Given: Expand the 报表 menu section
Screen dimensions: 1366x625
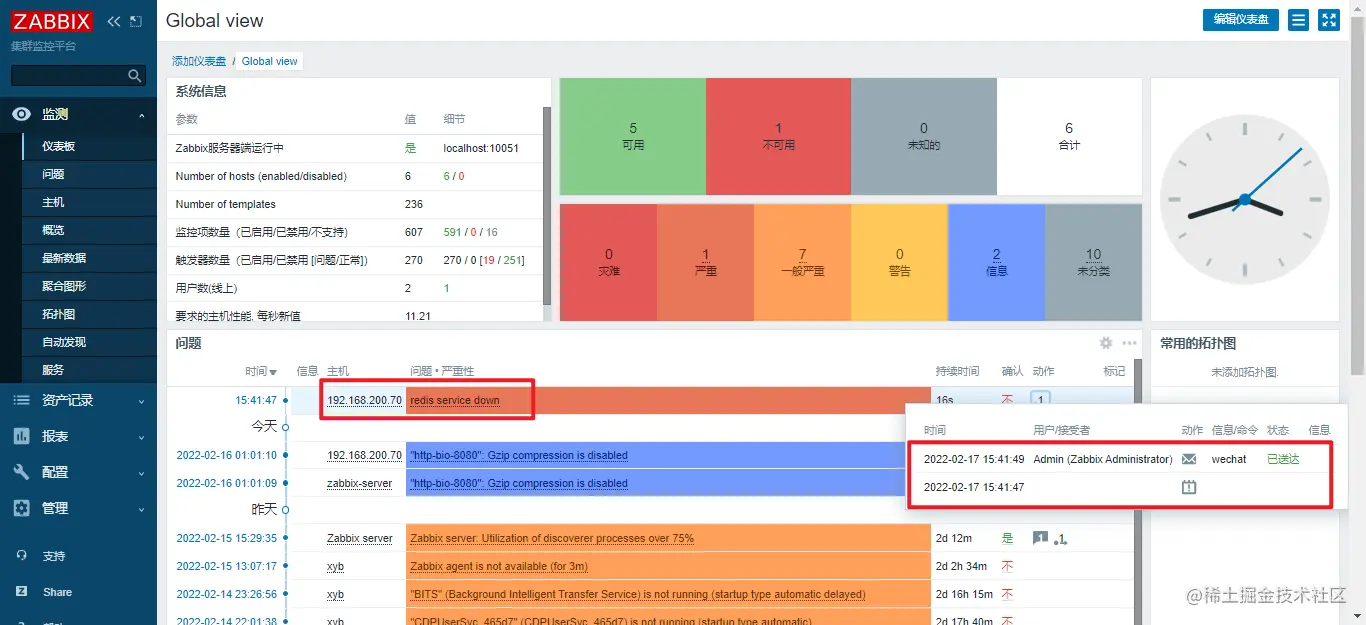Looking at the screenshot, I should [x=78, y=436].
